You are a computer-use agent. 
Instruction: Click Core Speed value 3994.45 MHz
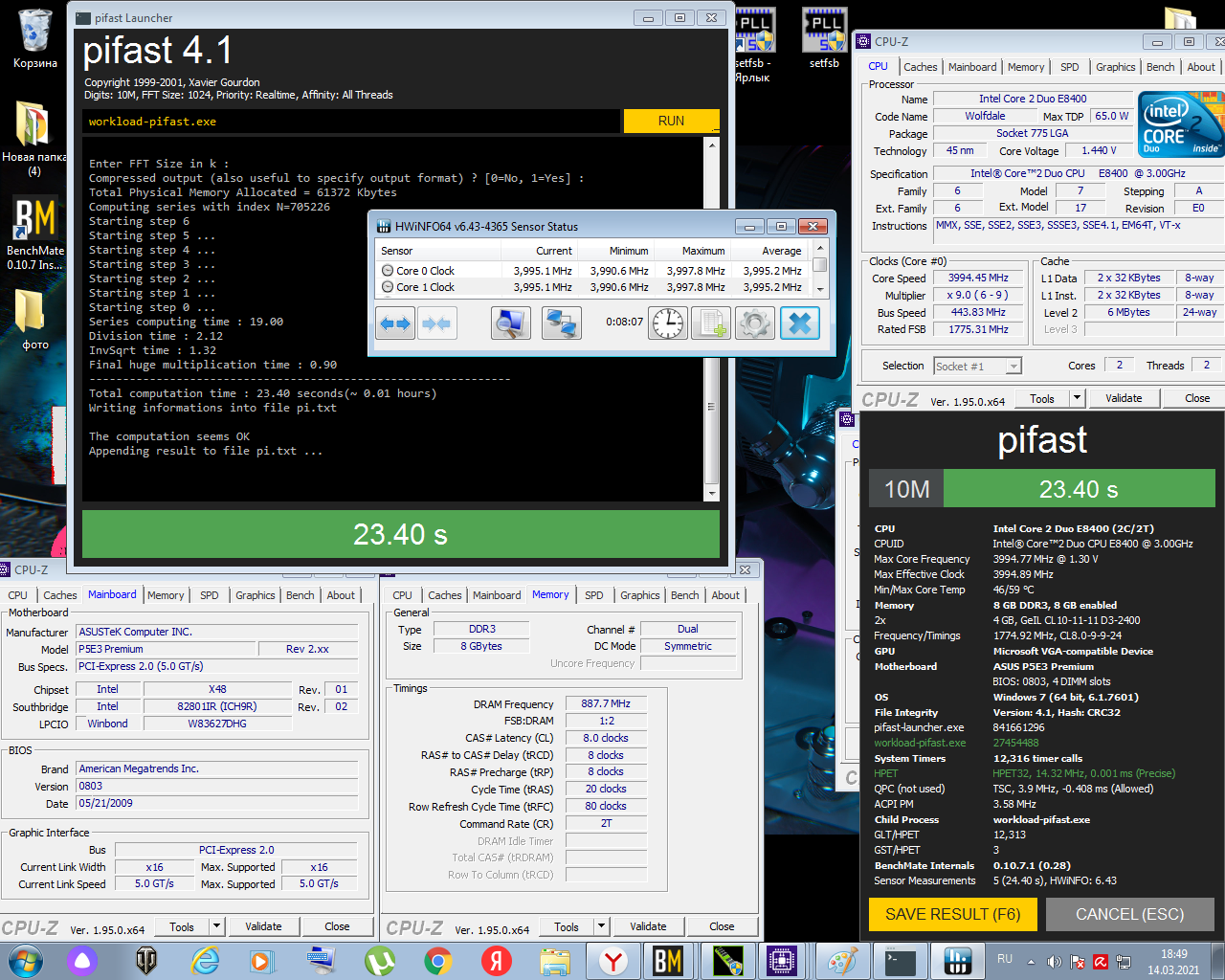pyautogui.click(x=978, y=278)
